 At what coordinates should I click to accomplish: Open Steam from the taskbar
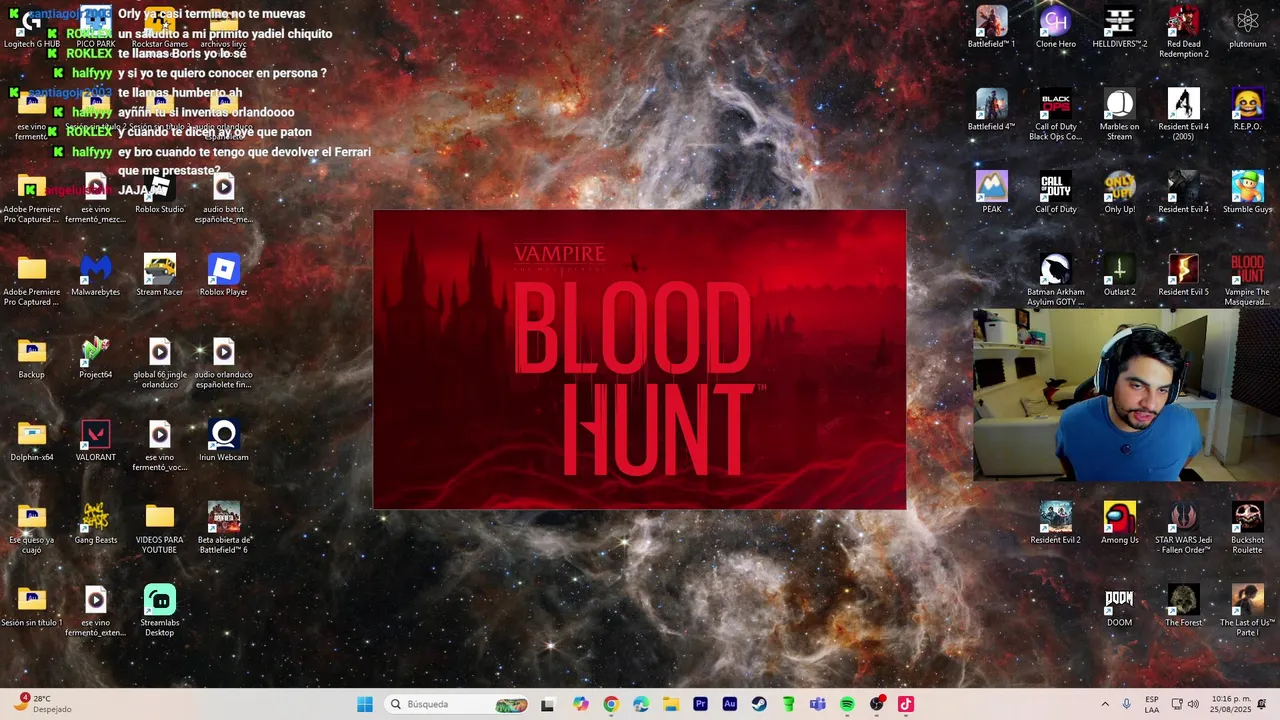pyautogui.click(x=759, y=704)
